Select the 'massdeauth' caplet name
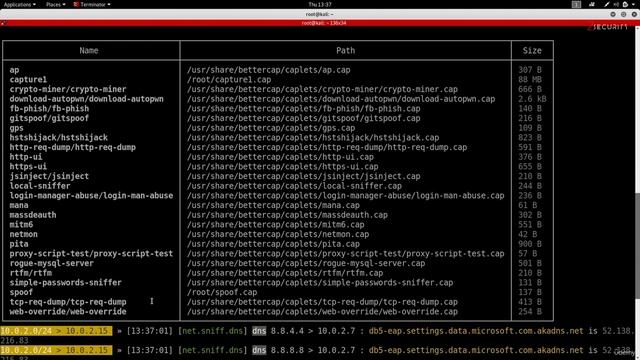This screenshot has width=640, height=360. 33,215
